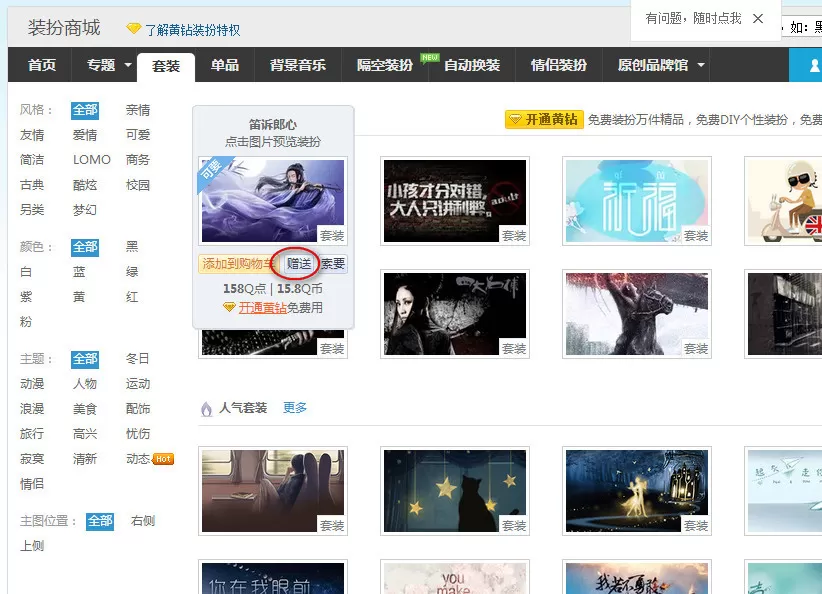Open the 祈福 blue suit thumbnail
822x594 pixels.
(x=636, y=201)
